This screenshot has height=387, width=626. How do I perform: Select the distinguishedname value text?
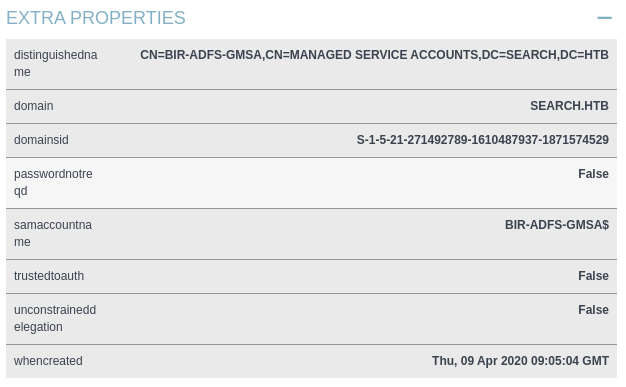click(x=374, y=55)
